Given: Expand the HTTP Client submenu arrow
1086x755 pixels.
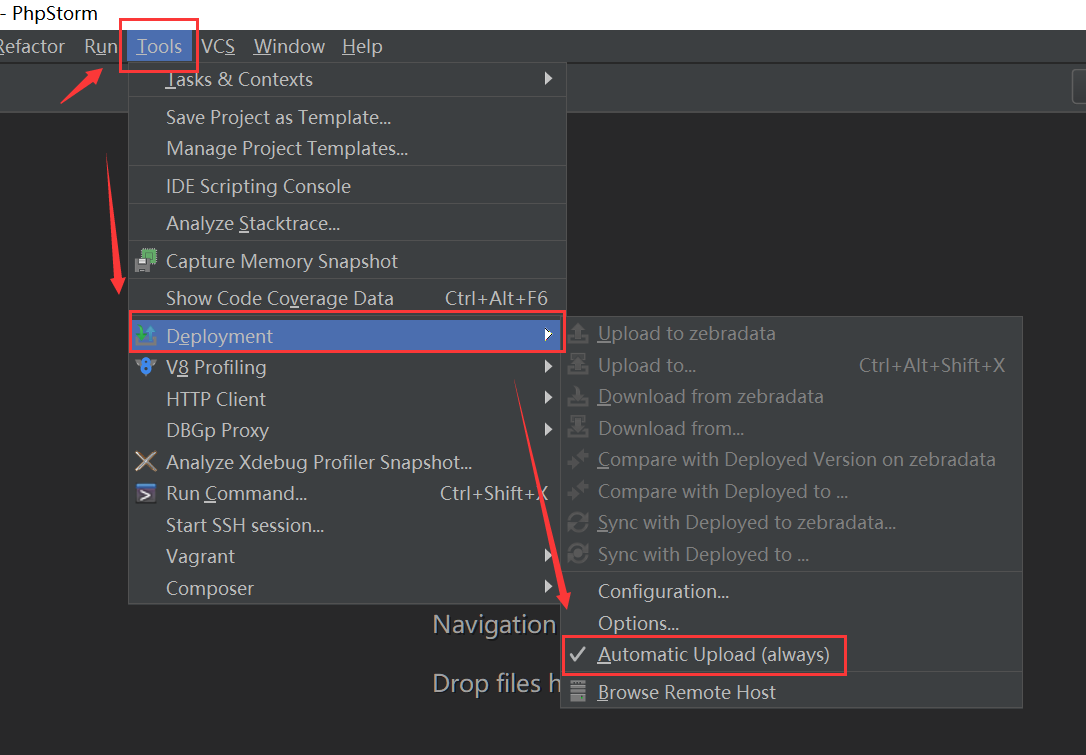Looking at the screenshot, I should point(548,399).
